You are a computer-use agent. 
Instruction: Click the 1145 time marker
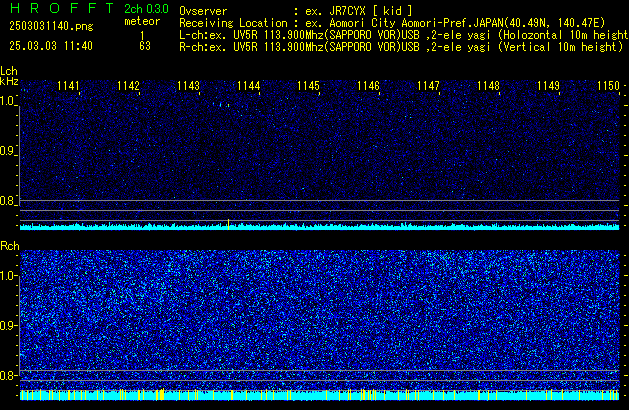[x=308, y=86]
